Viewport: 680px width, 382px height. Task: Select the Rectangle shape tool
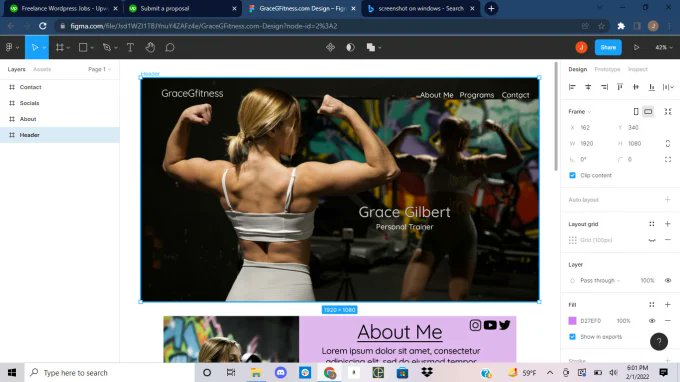83,47
